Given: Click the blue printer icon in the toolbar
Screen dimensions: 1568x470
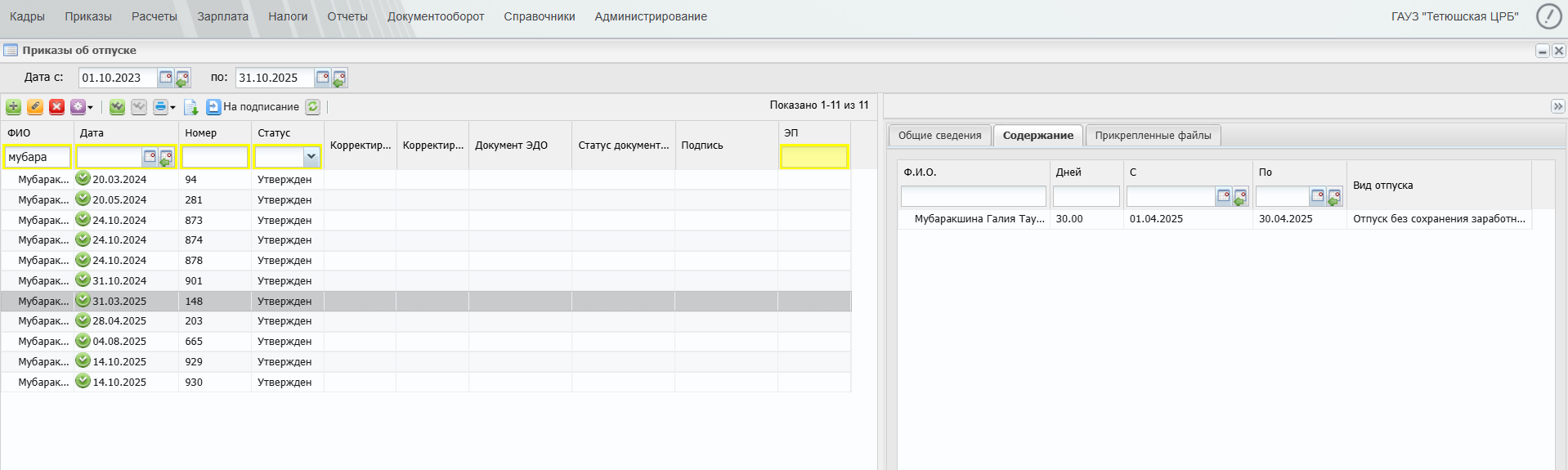Looking at the screenshot, I should [160, 107].
